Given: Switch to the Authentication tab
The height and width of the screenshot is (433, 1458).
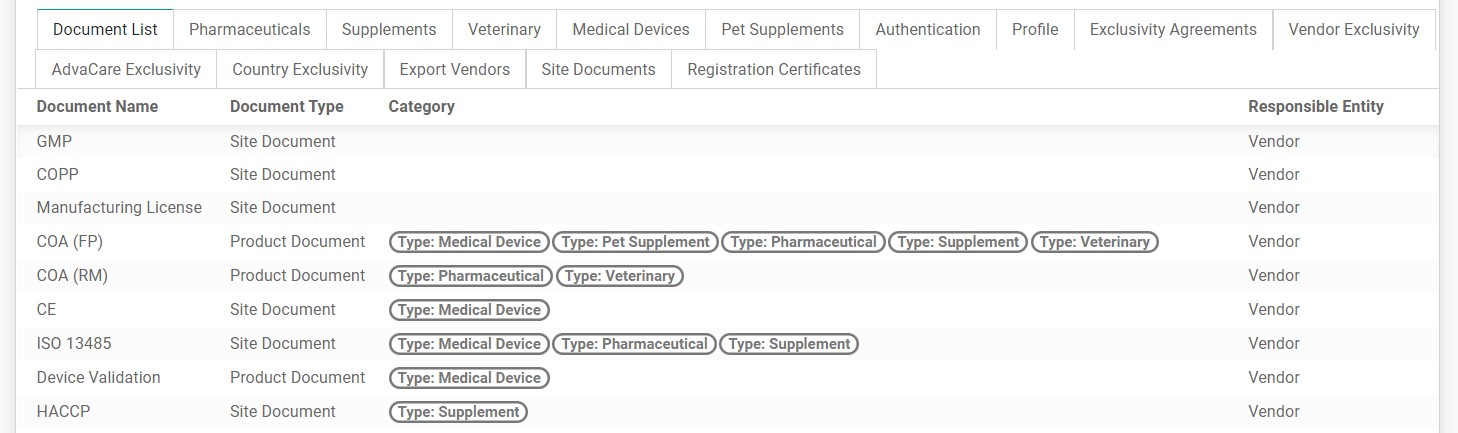Looking at the screenshot, I should pyautogui.click(x=928, y=29).
